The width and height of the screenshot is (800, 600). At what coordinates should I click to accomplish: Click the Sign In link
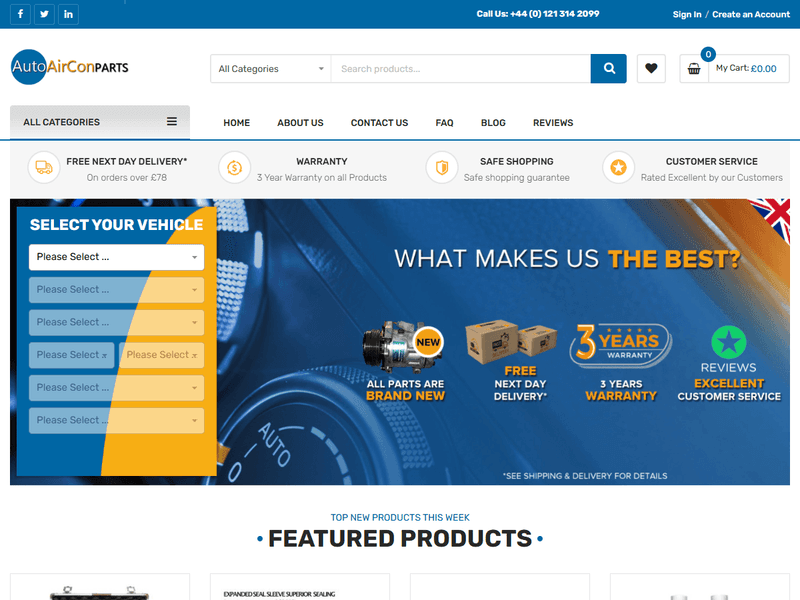point(687,14)
